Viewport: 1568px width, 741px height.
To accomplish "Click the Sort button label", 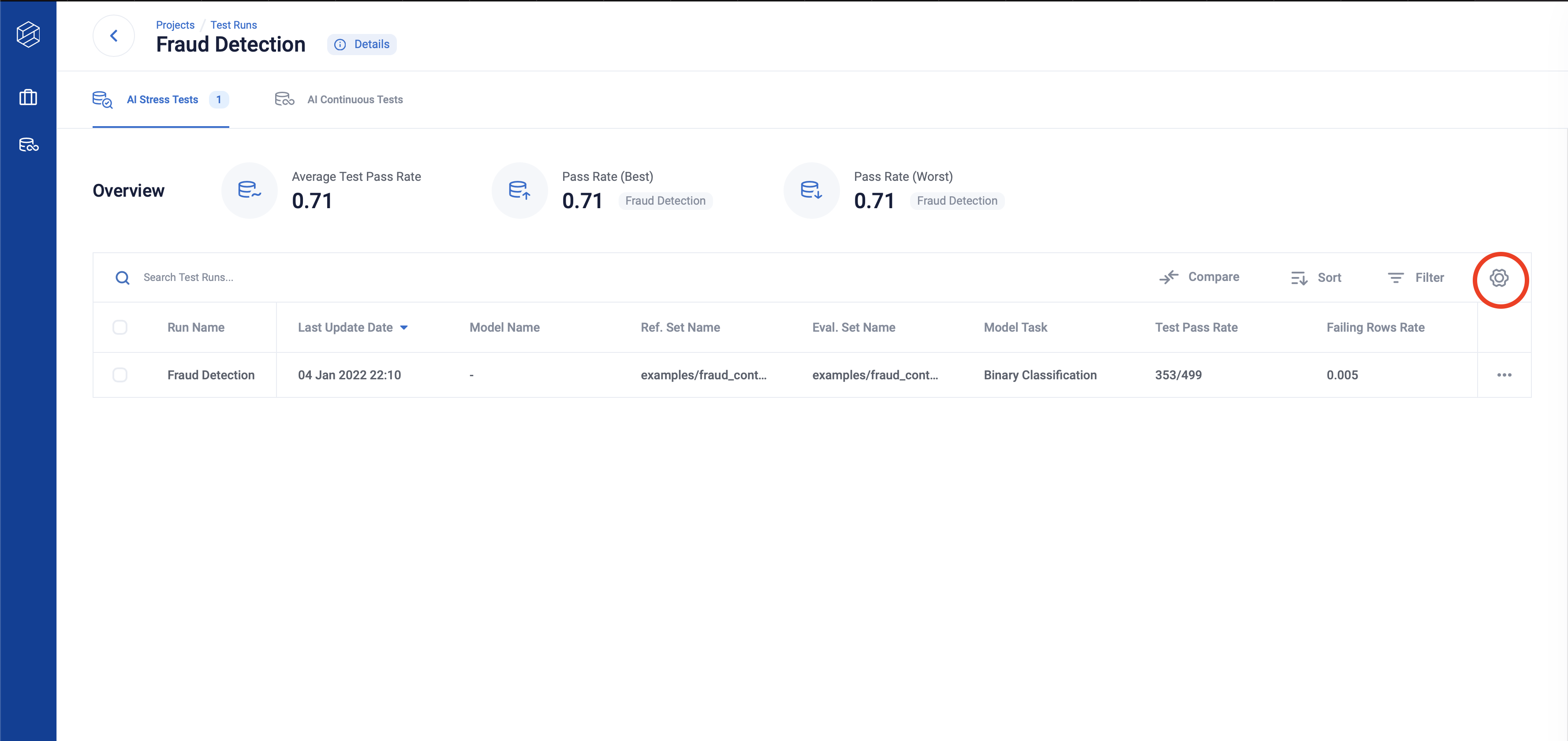I will pyautogui.click(x=1329, y=277).
